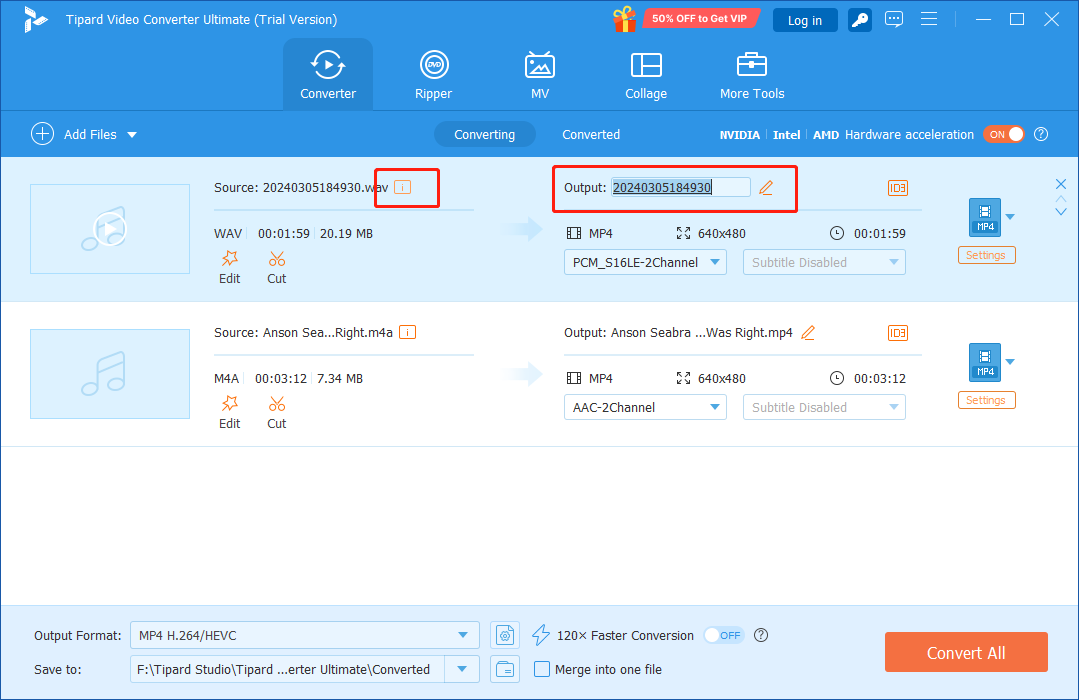
Task: Open Output Format MP4 H.264/HEVC dropdown
Action: click(304, 635)
